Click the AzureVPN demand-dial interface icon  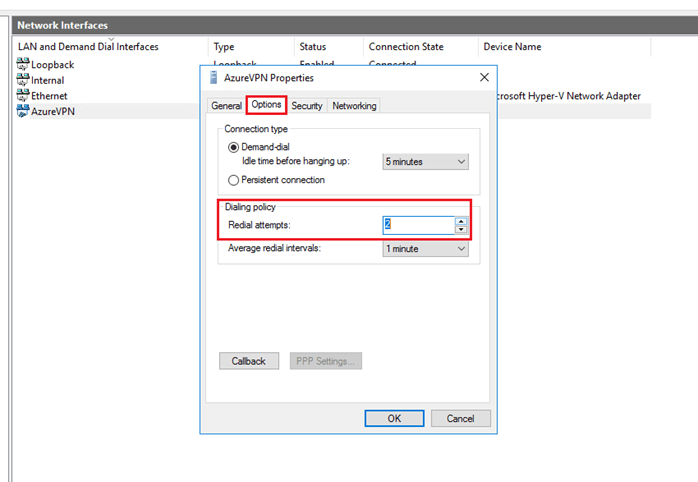click(x=23, y=111)
